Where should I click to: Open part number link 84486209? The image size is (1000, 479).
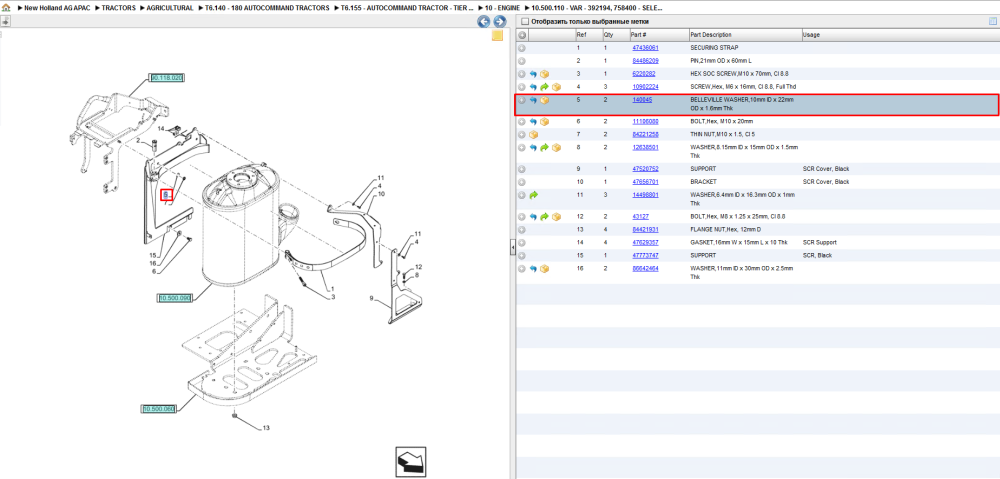pyautogui.click(x=645, y=61)
